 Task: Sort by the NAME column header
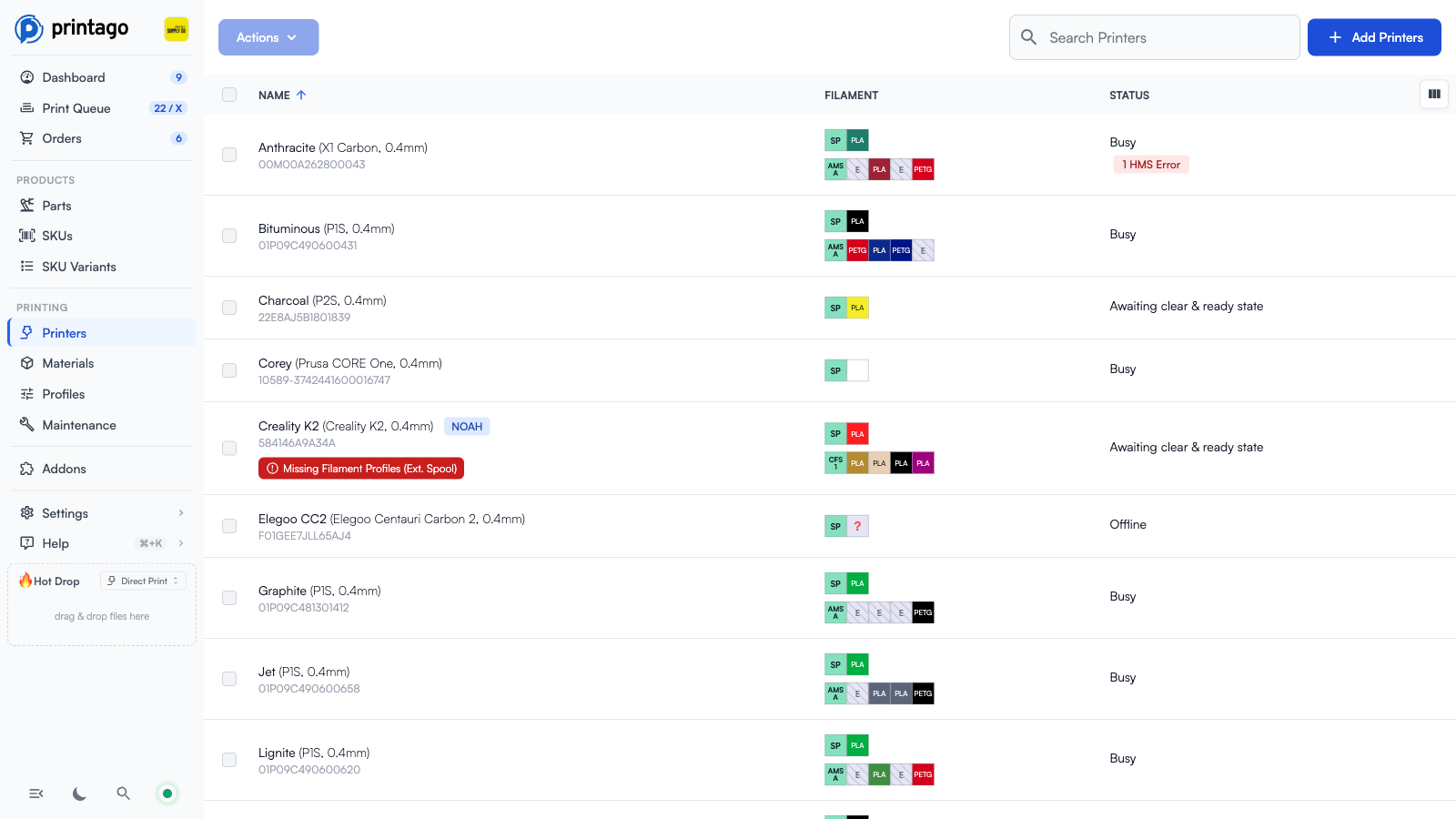pyautogui.click(x=282, y=95)
